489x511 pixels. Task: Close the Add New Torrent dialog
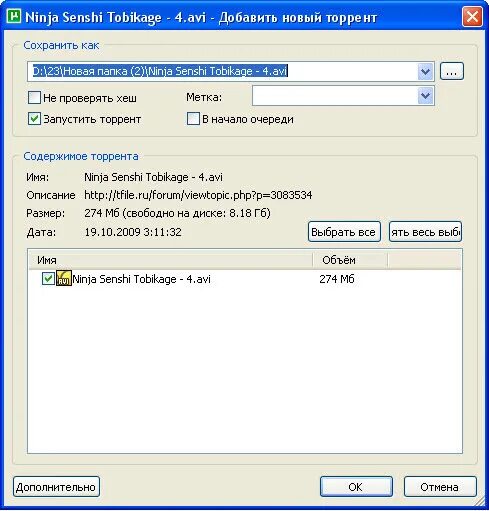(x=472, y=16)
